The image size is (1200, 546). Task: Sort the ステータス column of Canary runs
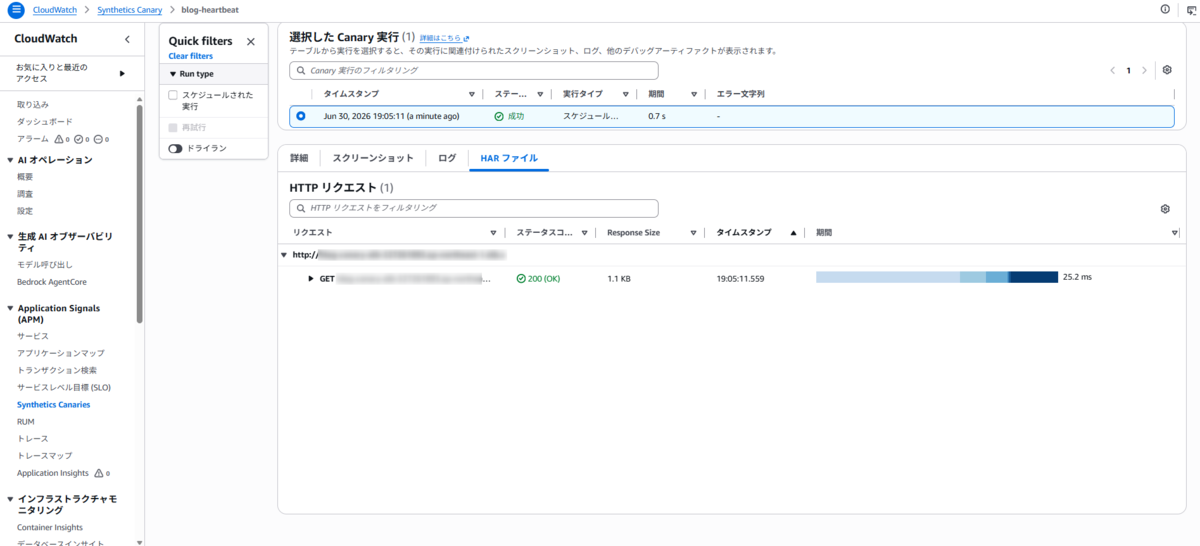pos(540,94)
